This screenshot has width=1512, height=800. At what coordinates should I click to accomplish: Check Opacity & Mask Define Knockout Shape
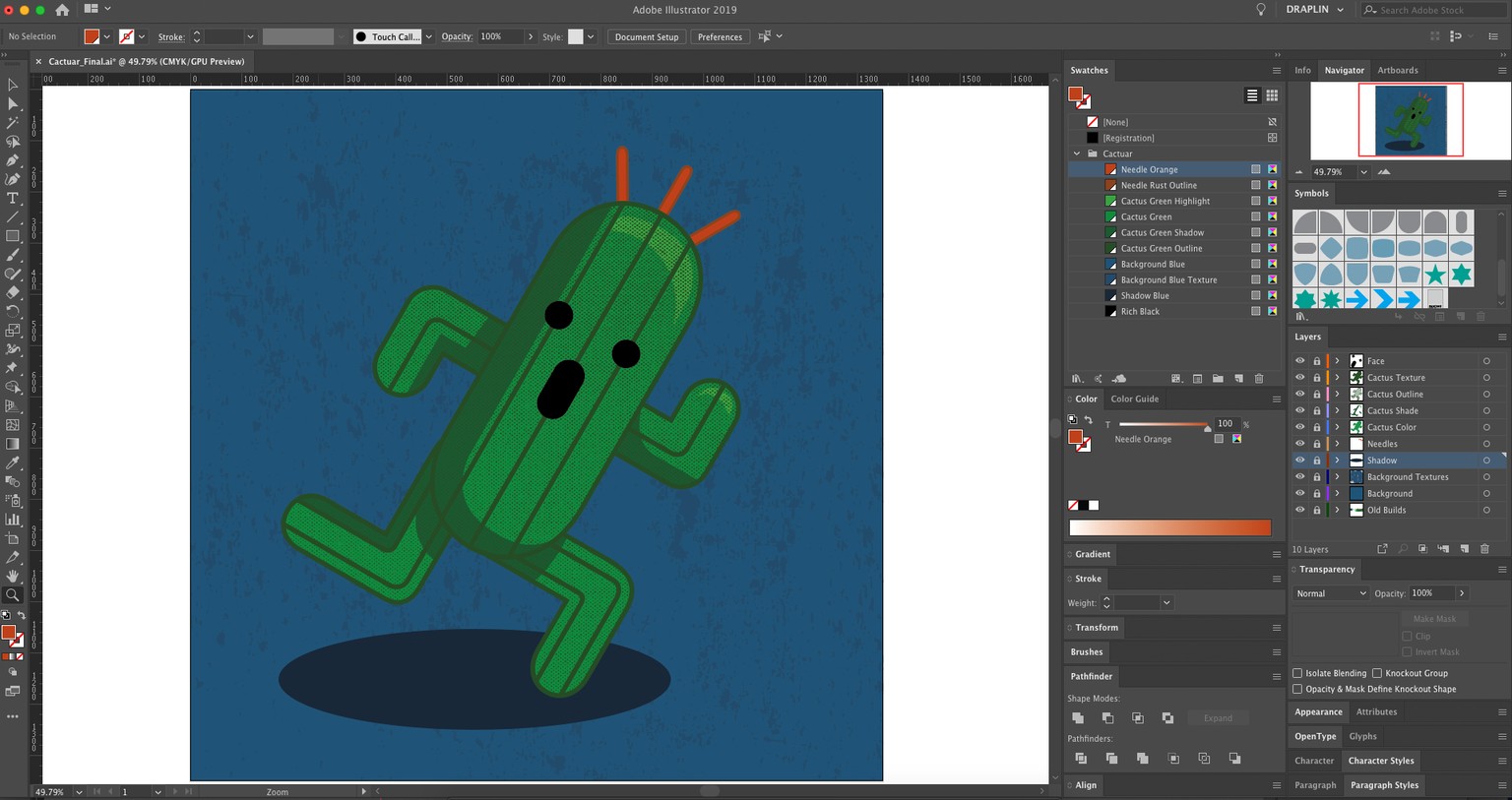[1297, 689]
